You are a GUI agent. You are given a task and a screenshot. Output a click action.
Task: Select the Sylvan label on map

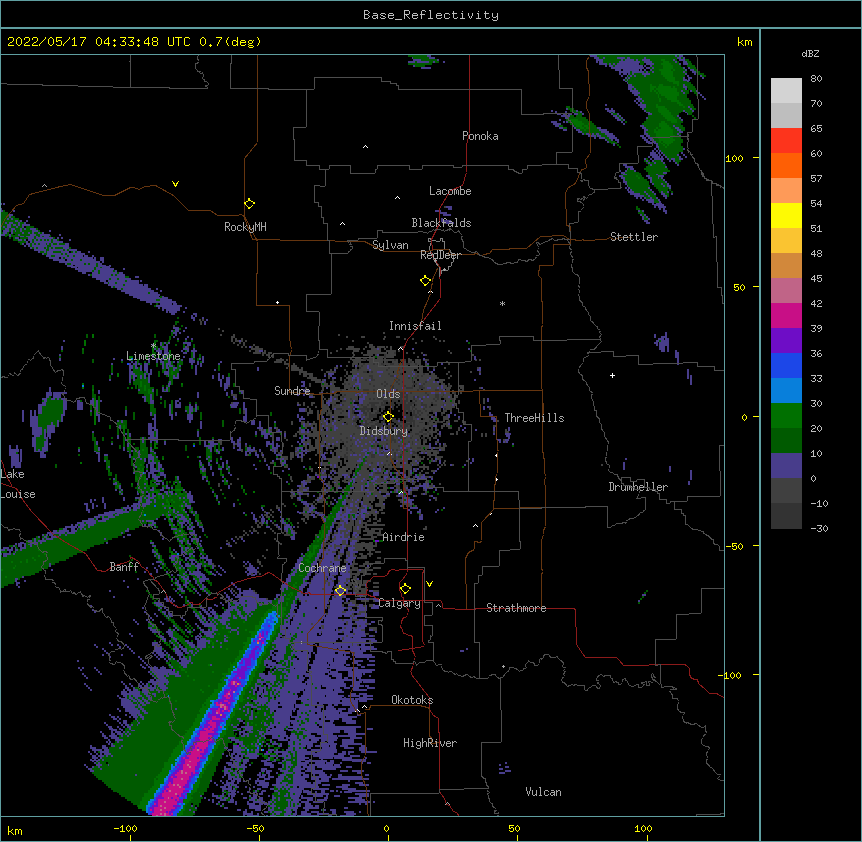click(390, 245)
